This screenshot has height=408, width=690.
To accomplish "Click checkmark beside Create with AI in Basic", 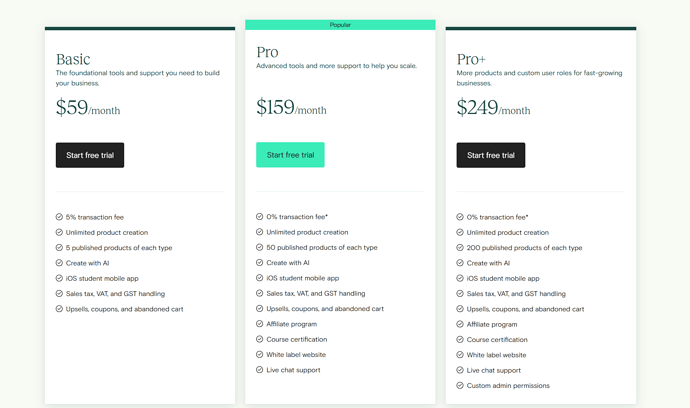I will [59, 263].
